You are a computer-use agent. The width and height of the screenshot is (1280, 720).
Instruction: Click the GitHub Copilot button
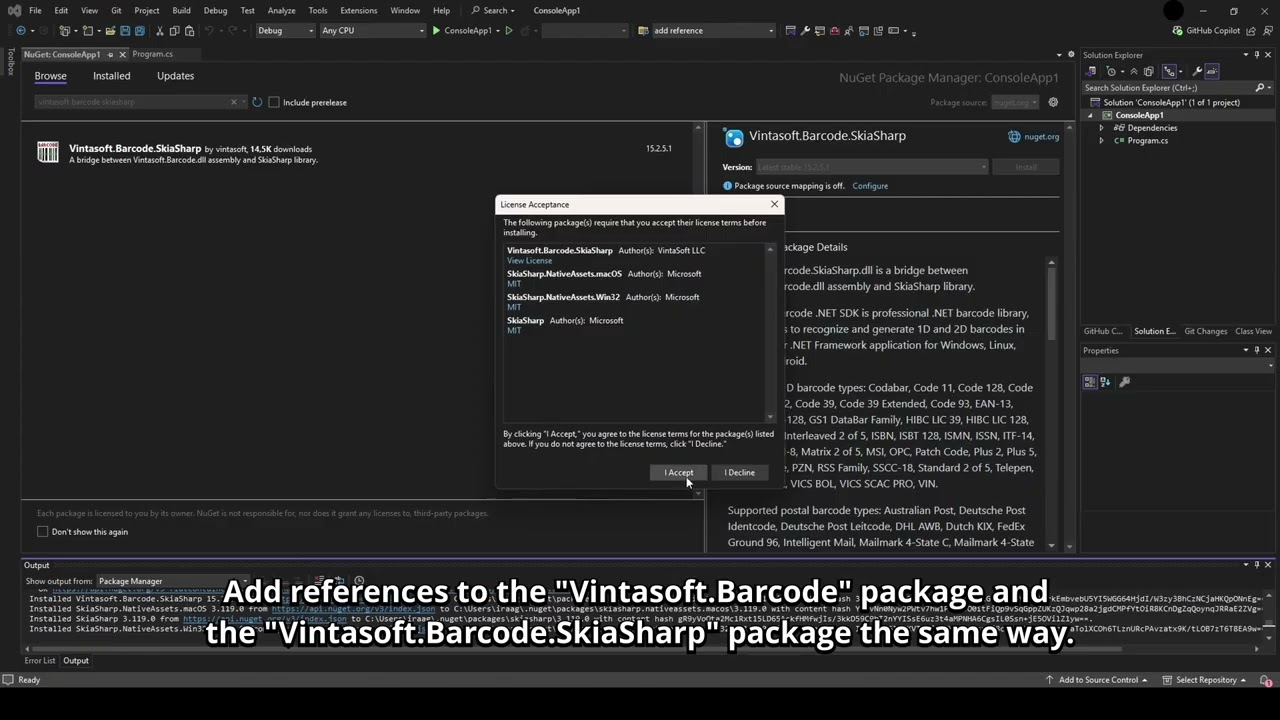coord(1205,31)
